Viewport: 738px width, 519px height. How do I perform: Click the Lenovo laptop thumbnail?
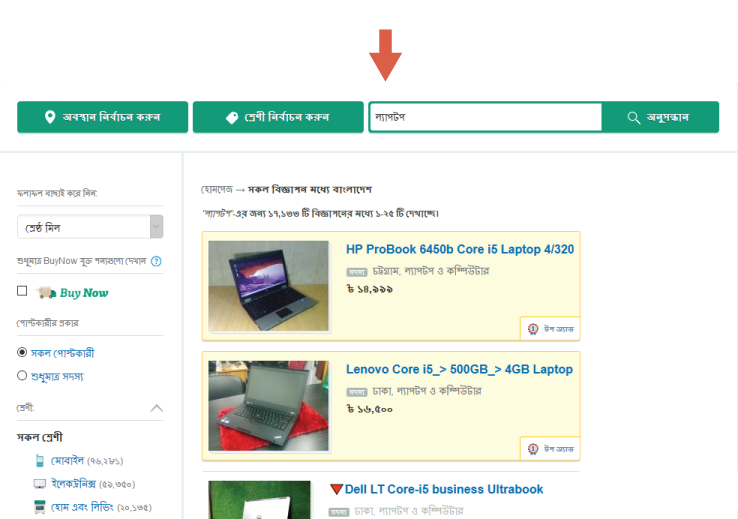click(268, 406)
